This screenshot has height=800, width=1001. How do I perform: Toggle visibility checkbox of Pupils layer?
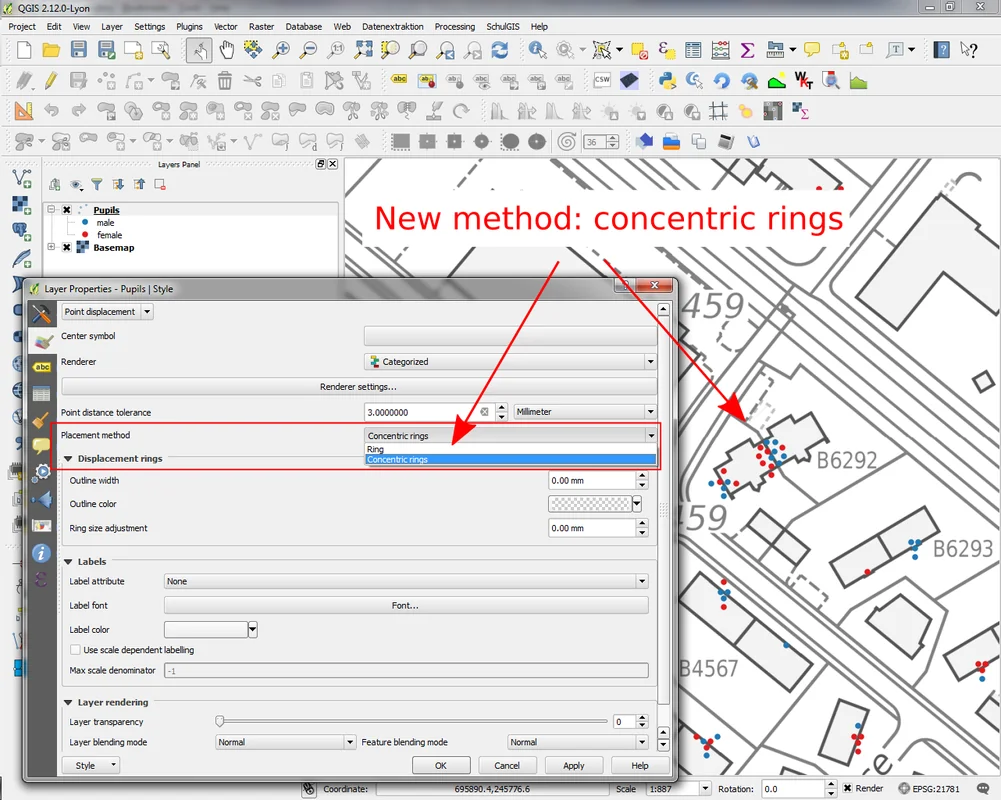[66, 210]
